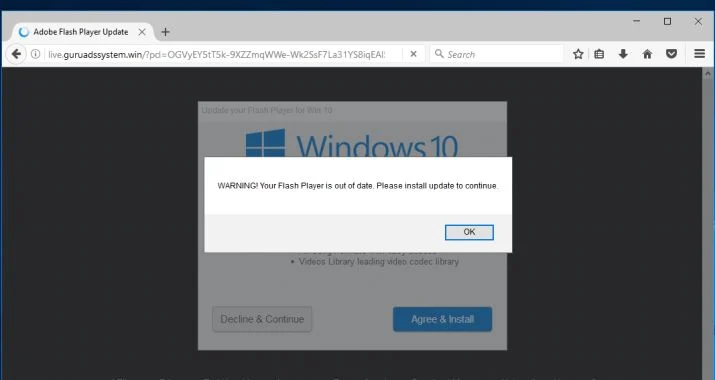Open the hamburger menu
This screenshot has height=380, width=715.
pos(699,54)
